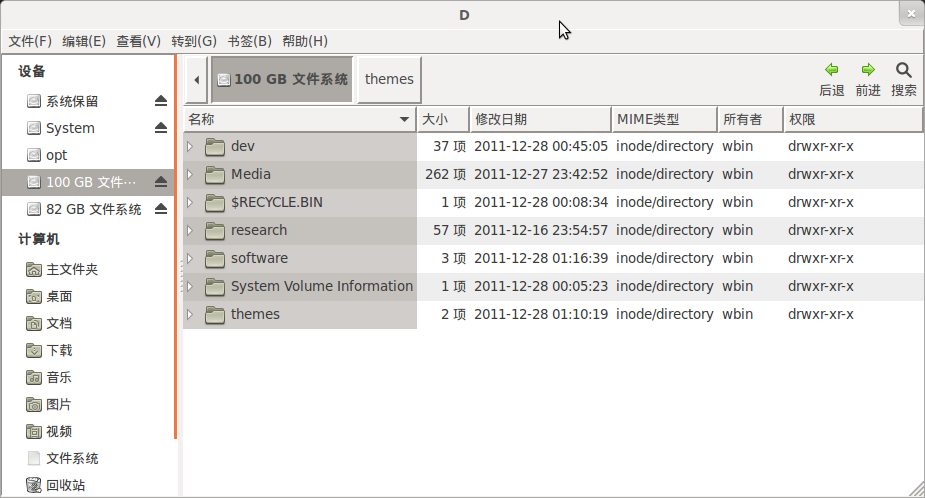
Task: Click the green Back arrow icon
Action: [832, 70]
